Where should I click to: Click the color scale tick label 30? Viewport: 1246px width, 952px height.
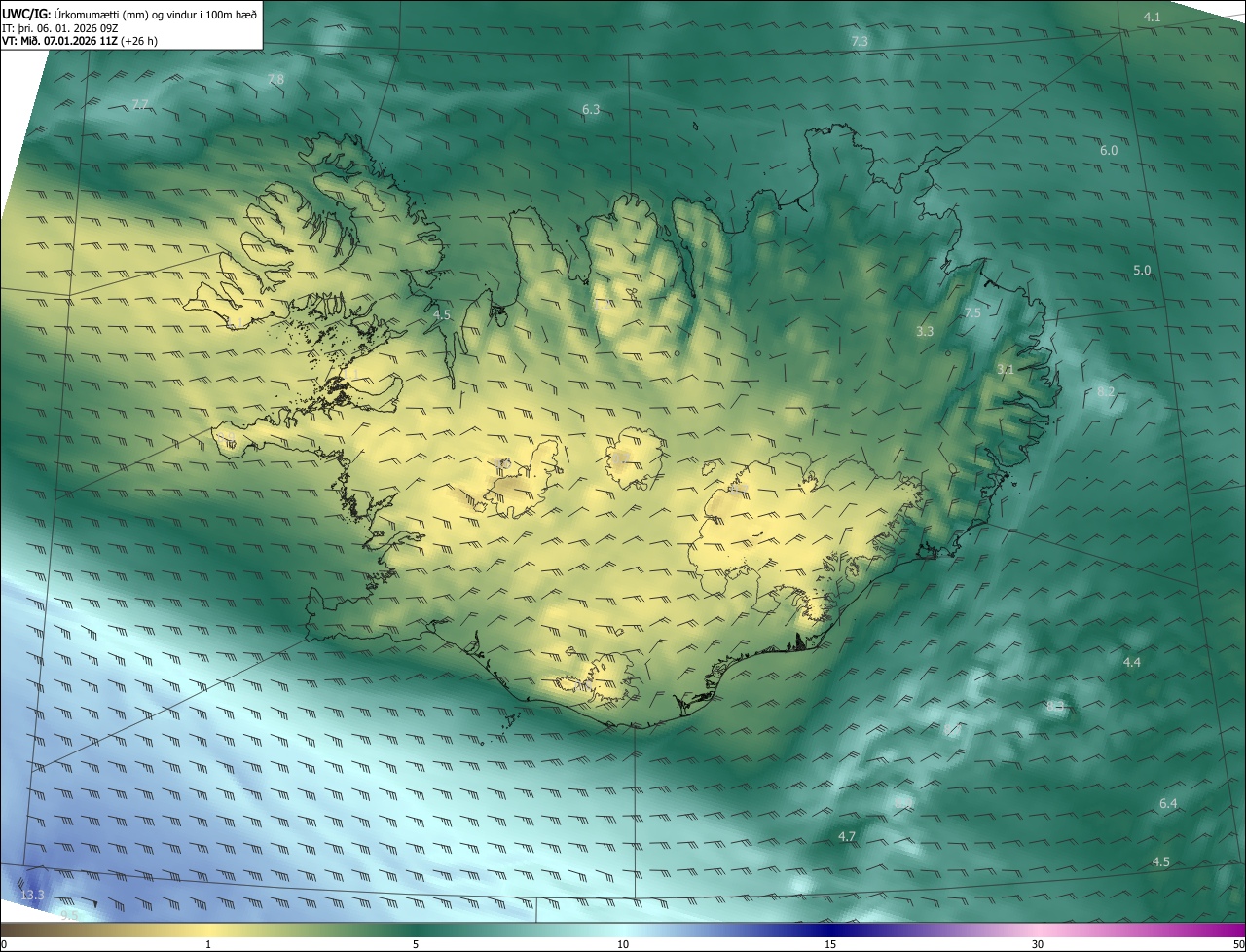point(1038,944)
